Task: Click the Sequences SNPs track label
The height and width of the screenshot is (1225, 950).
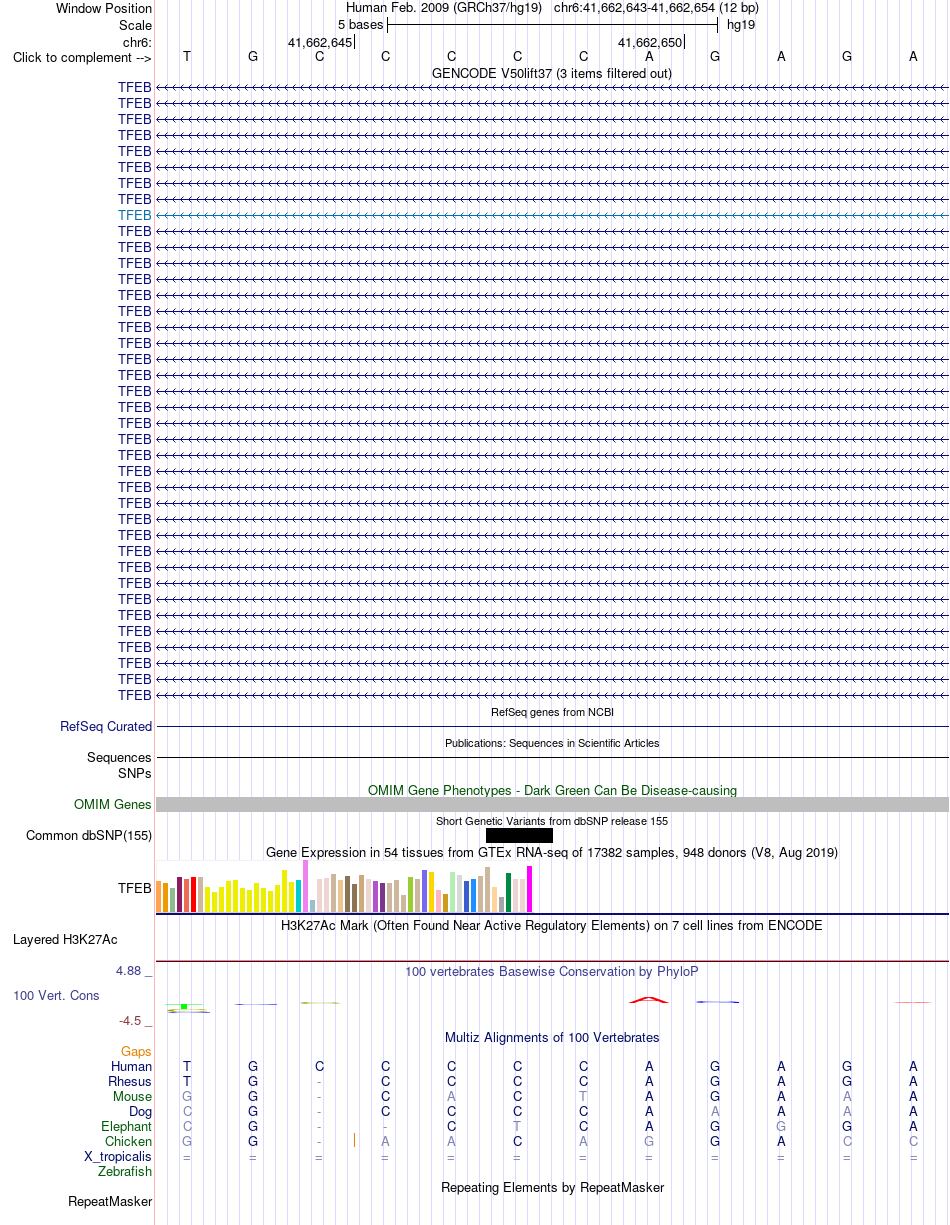Action: pos(119,765)
